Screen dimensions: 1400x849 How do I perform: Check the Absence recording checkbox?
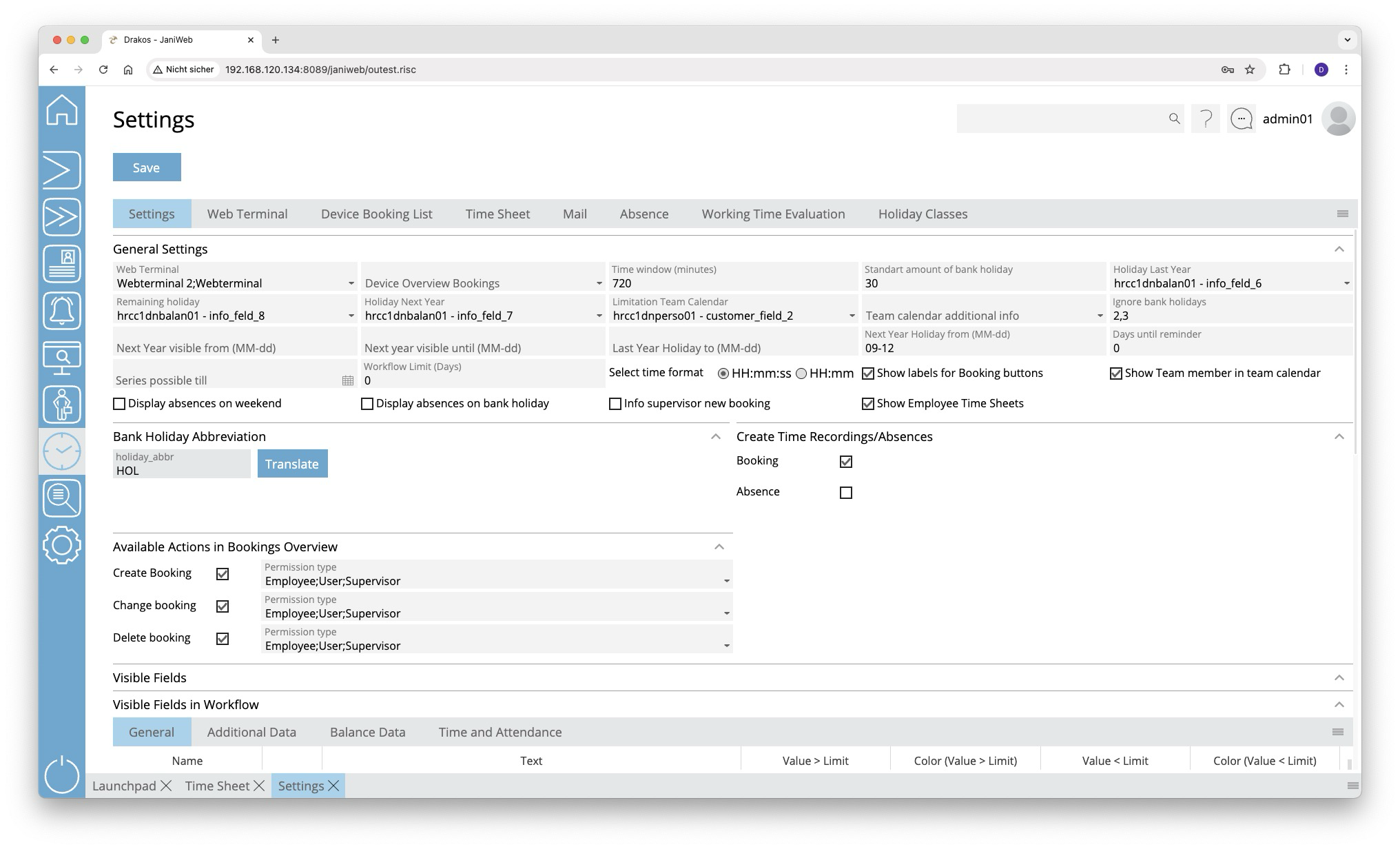tap(846, 493)
